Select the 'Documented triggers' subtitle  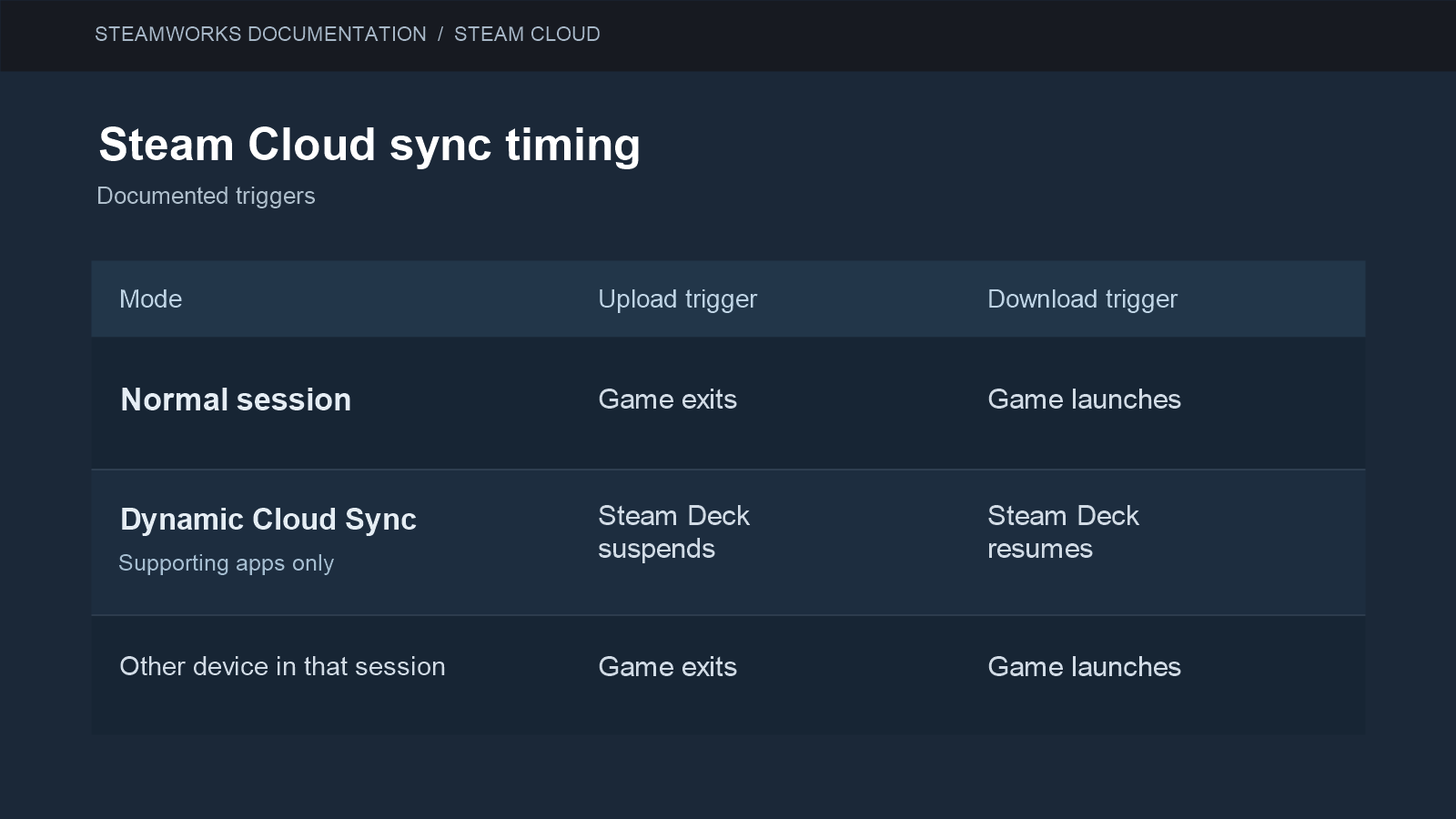pos(206,196)
